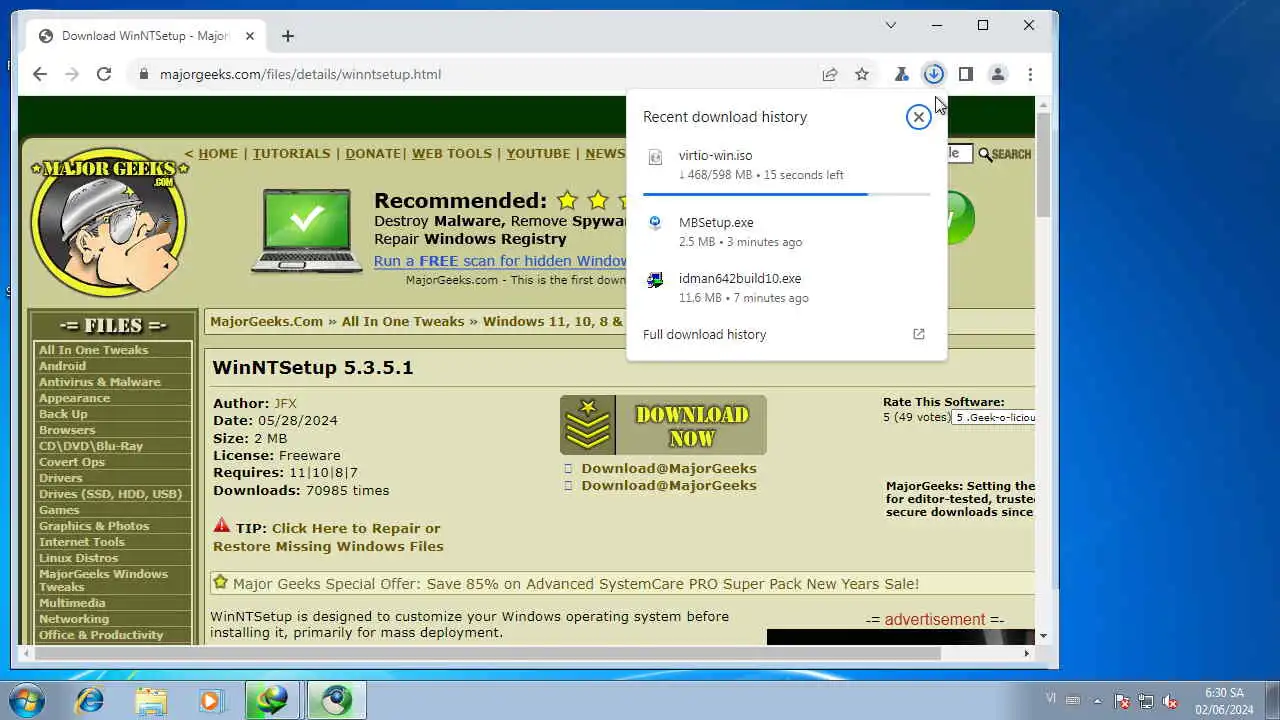Open Run a FREE scan link
The image size is (1280, 720).
coord(500,261)
